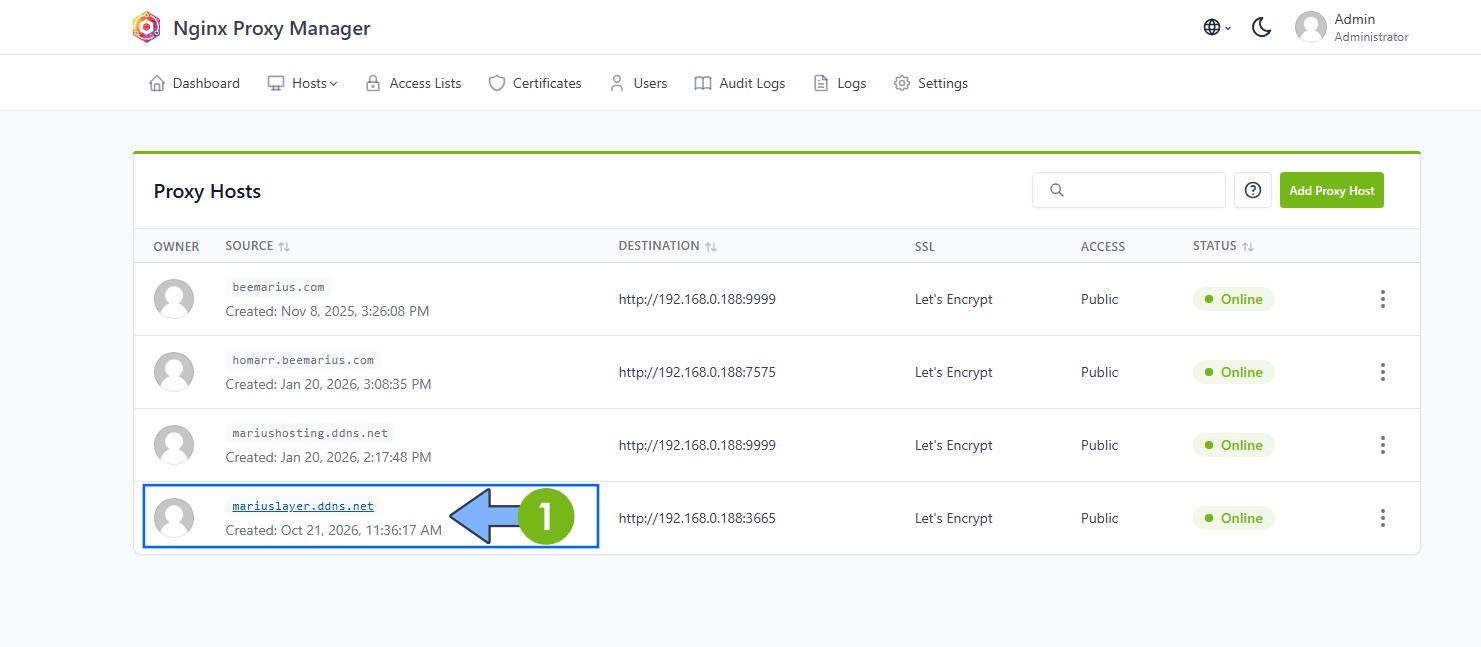Click owner avatar in mariushosting.ddns.net row
This screenshot has width=1481, height=647.
click(174, 445)
